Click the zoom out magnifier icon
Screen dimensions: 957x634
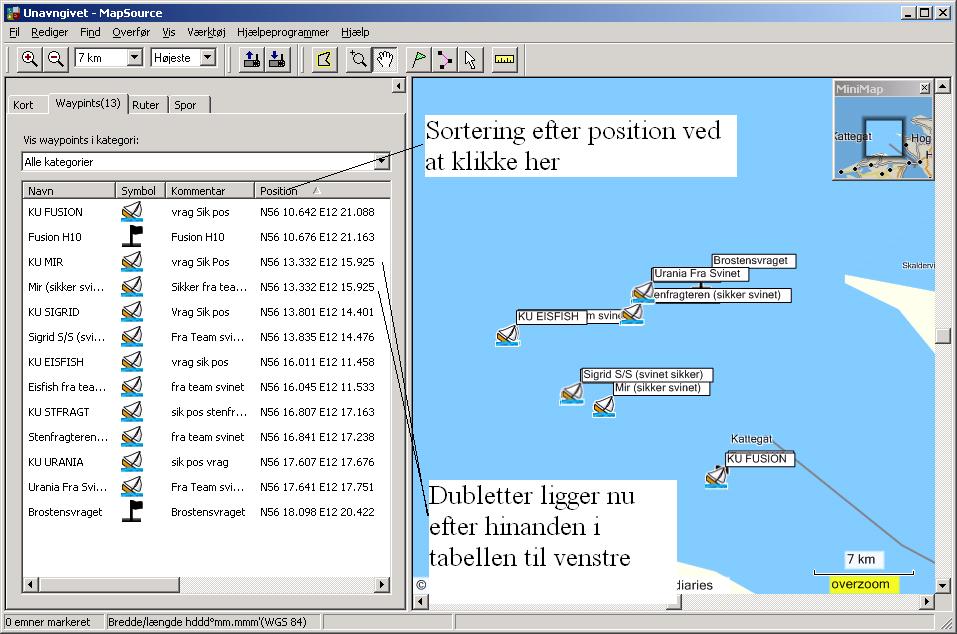(56, 59)
